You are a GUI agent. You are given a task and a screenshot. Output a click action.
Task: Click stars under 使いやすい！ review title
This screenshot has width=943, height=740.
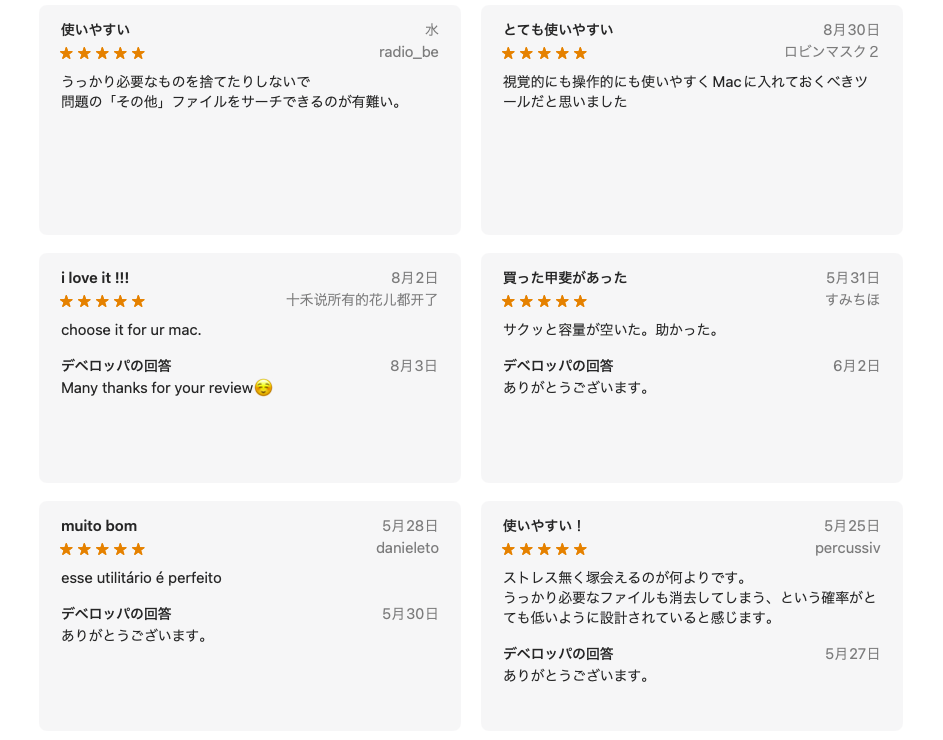click(x=545, y=549)
